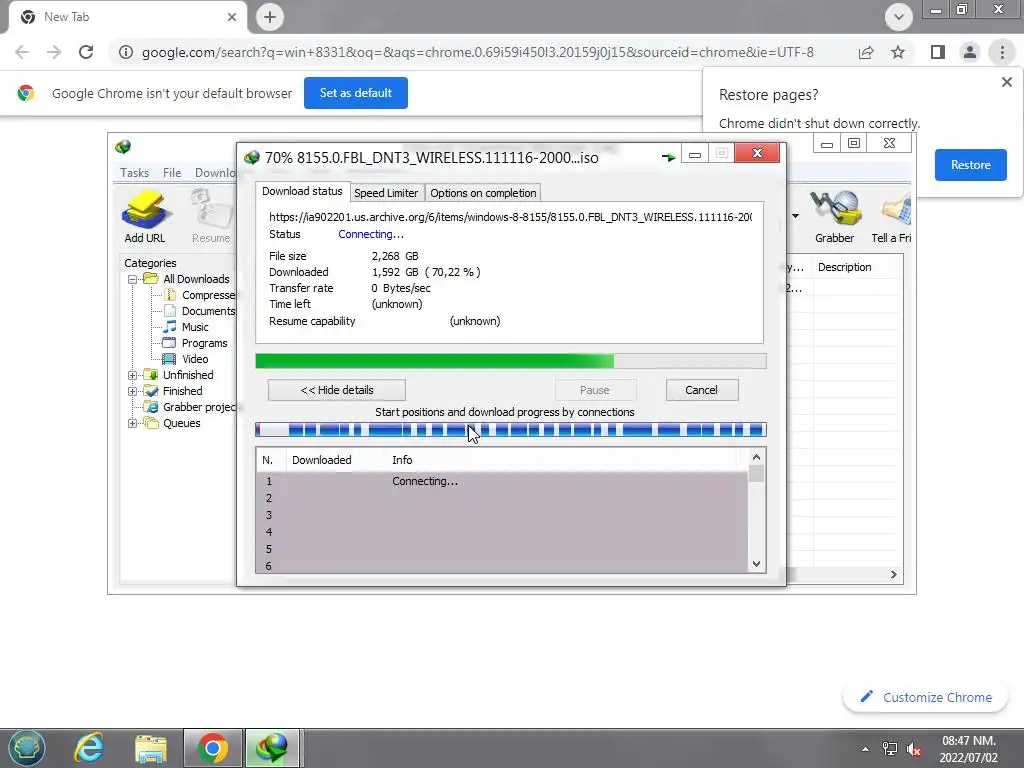1024x768 pixels.
Task: Click the Add URL icon in IDM
Action: click(144, 216)
